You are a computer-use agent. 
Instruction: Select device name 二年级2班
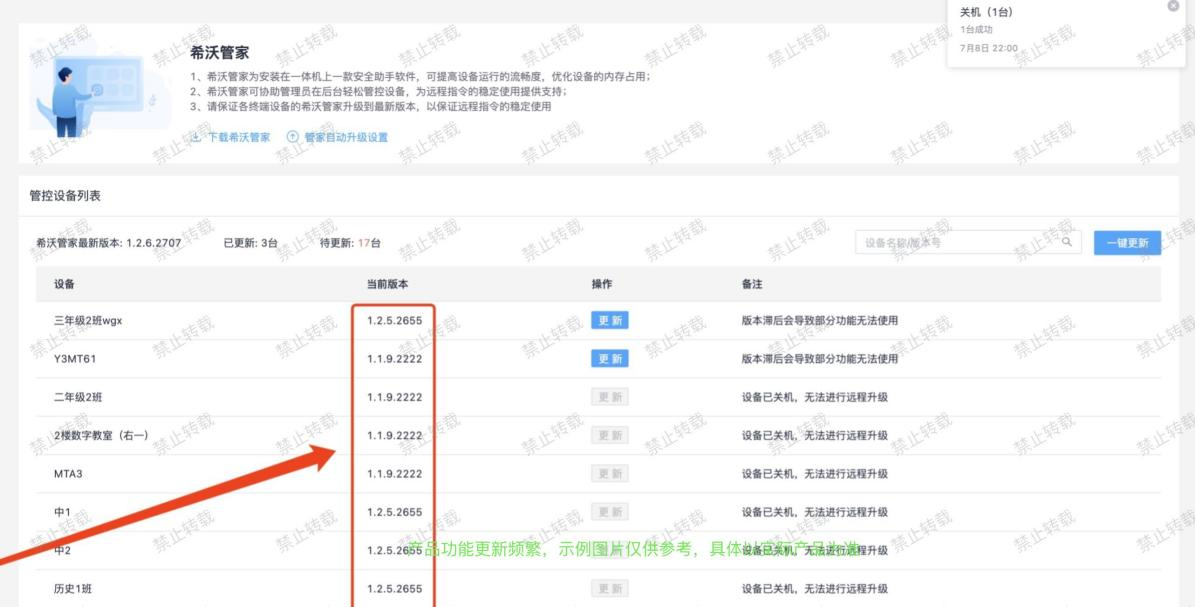click(78, 397)
